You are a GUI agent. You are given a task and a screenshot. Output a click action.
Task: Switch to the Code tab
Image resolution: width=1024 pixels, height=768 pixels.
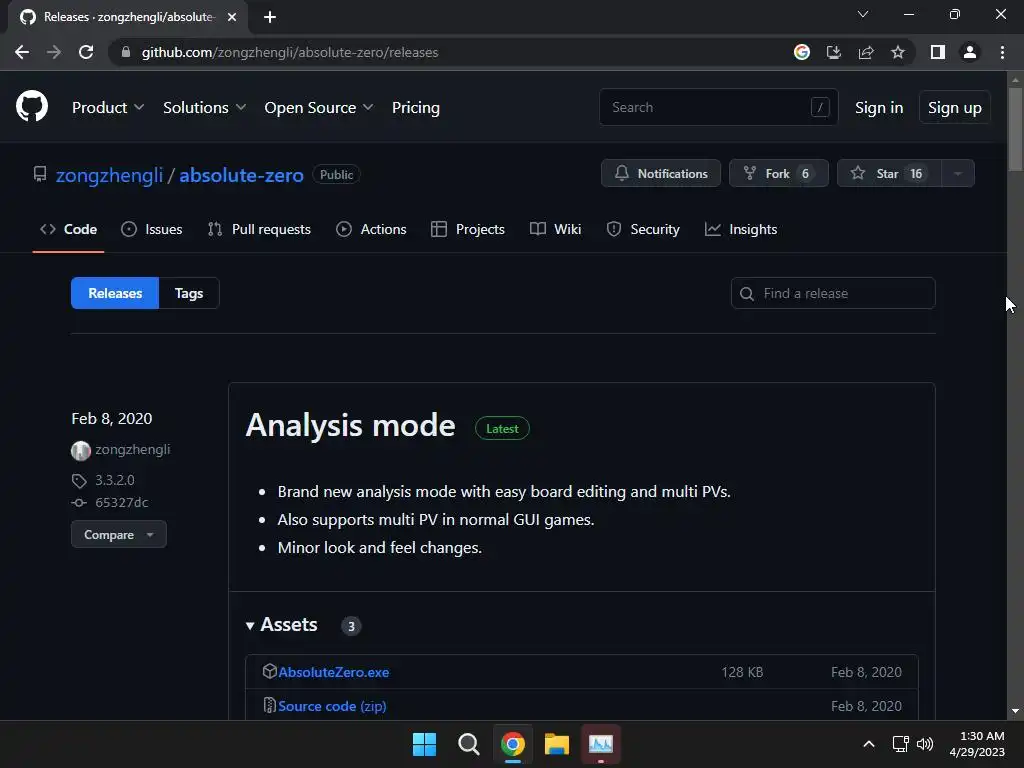pyautogui.click(x=69, y=229)
